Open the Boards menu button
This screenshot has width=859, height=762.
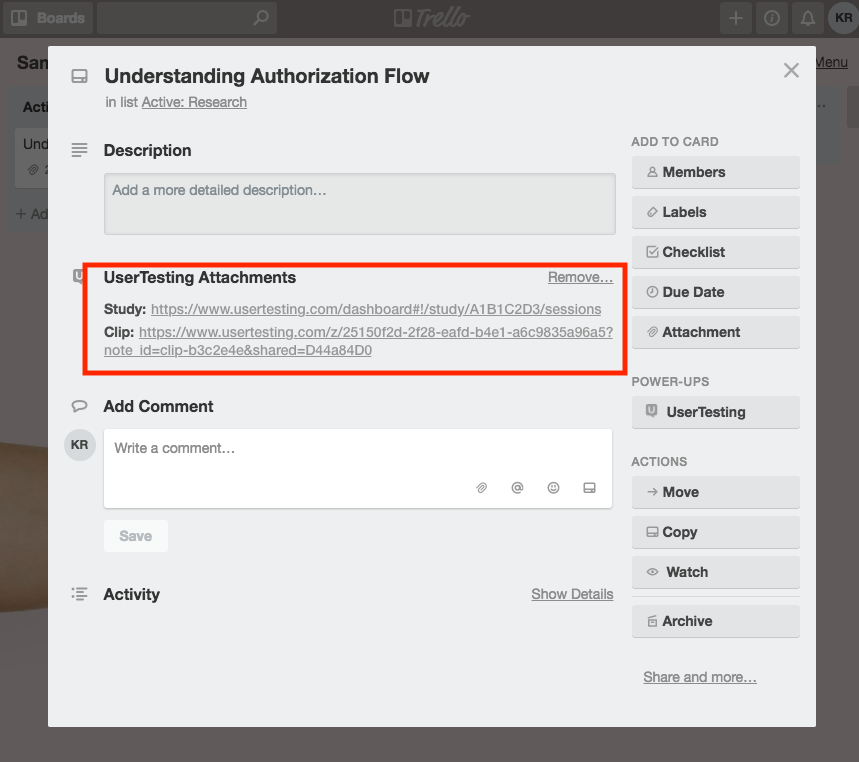[x=48, y=18]
